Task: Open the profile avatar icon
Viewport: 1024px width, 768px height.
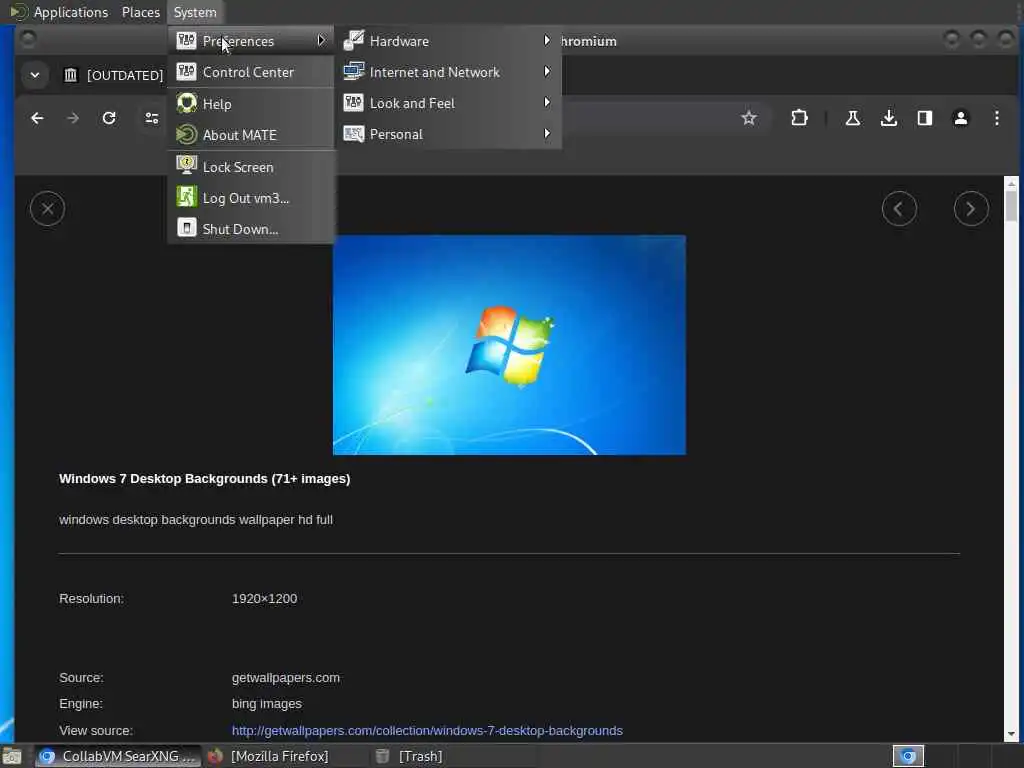Action: [x=961, y=118]
